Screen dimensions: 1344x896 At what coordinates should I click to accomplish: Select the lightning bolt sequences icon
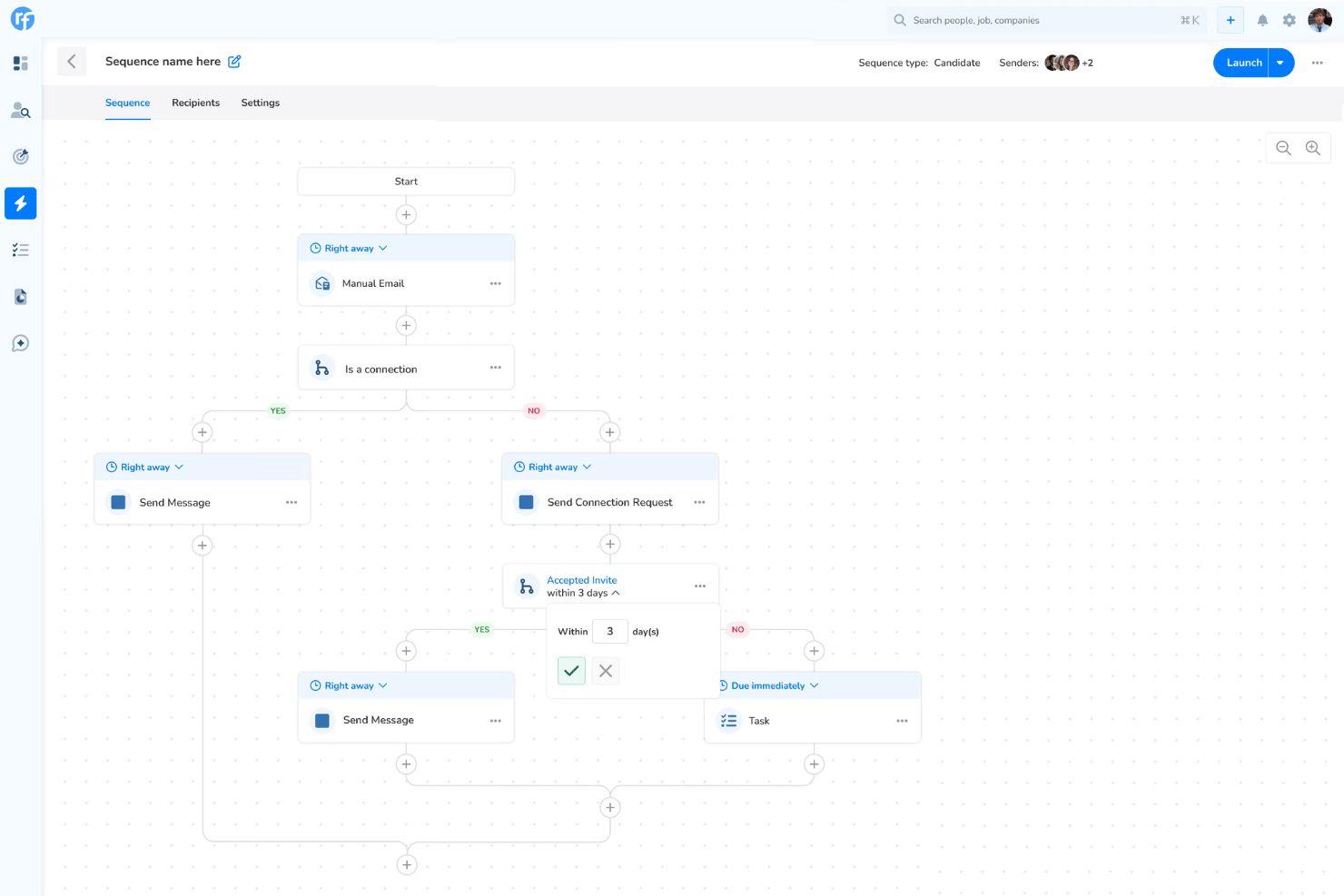tap(20, 203)
